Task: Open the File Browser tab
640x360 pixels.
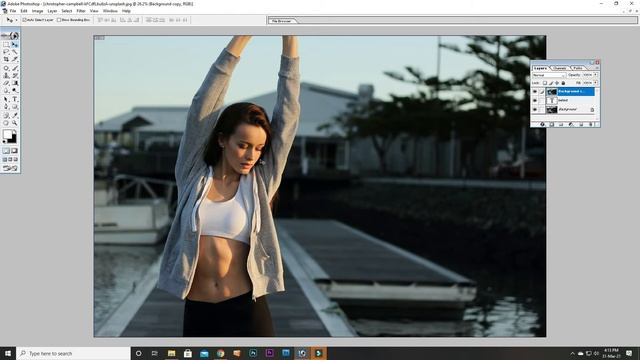Action: [x=282, y=20]
